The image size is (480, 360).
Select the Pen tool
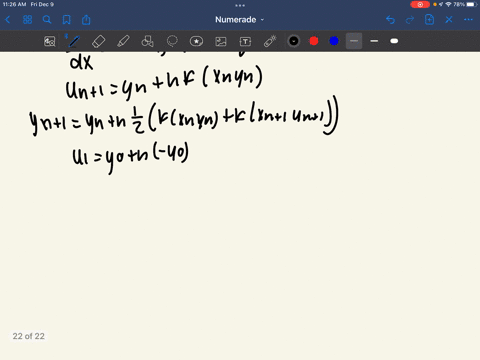pyautogui.click(x=74, y=41)
